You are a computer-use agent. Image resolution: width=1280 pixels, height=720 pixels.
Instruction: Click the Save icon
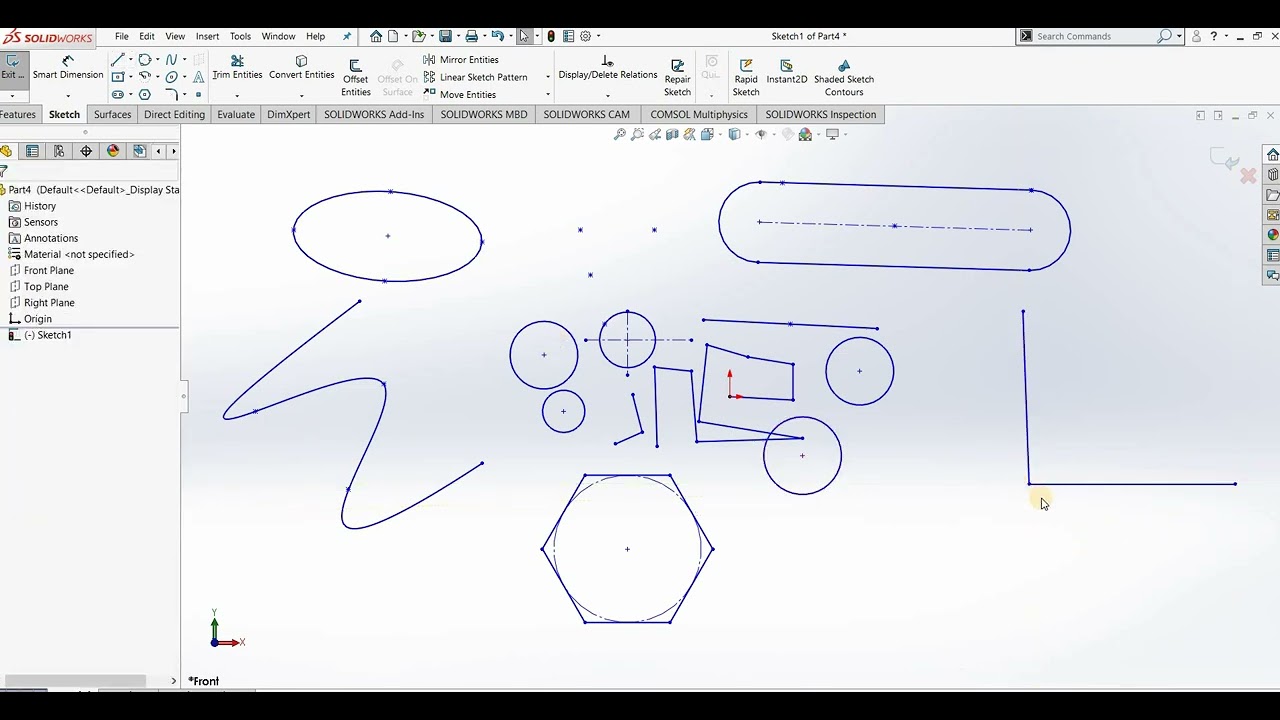[x=445, y=36]
